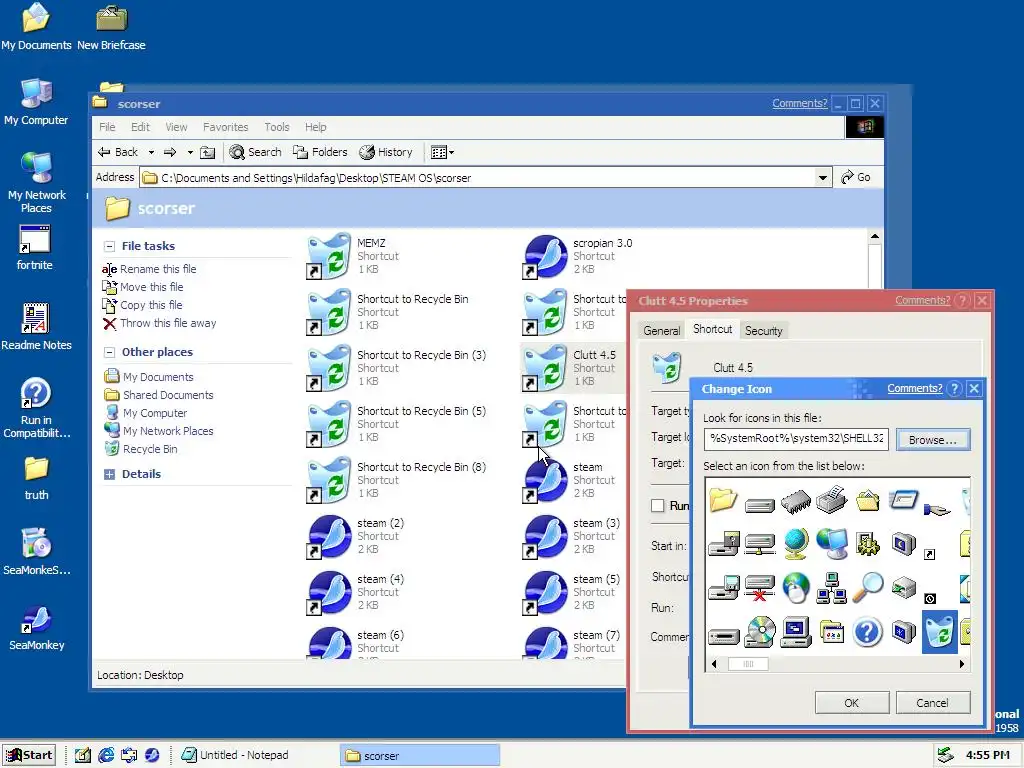Screen dimensions: 1024x768
Task: Open the Forward button history dropdown
Action: [x=190, y=152]
